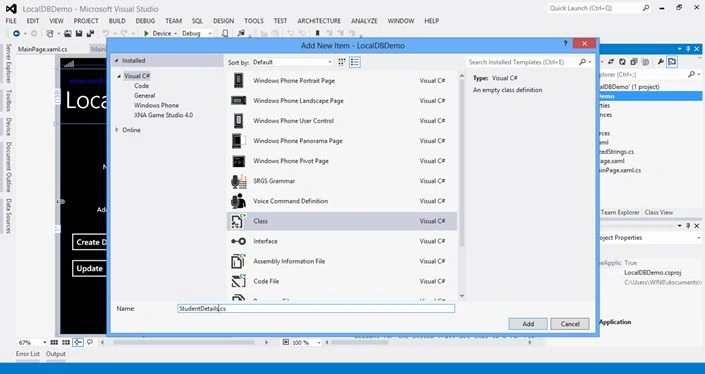Select the Interface template icon
705x374 pixels.
pos(238,241)
